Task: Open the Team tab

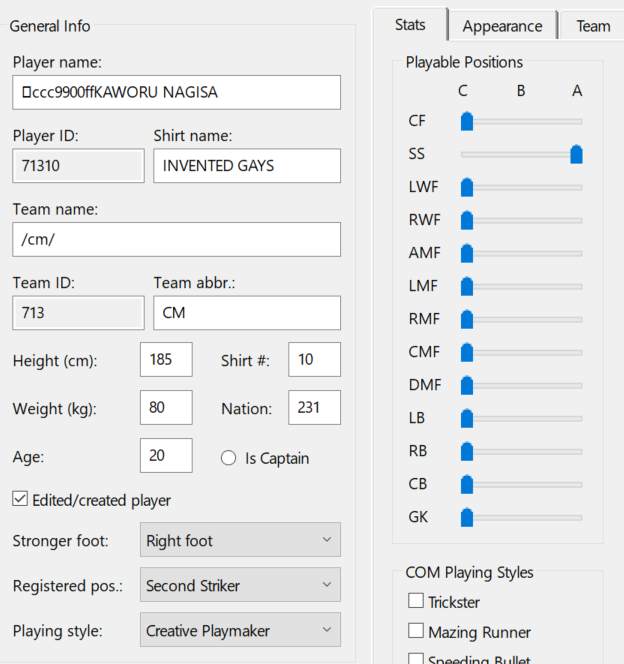Action: (593, 26)
